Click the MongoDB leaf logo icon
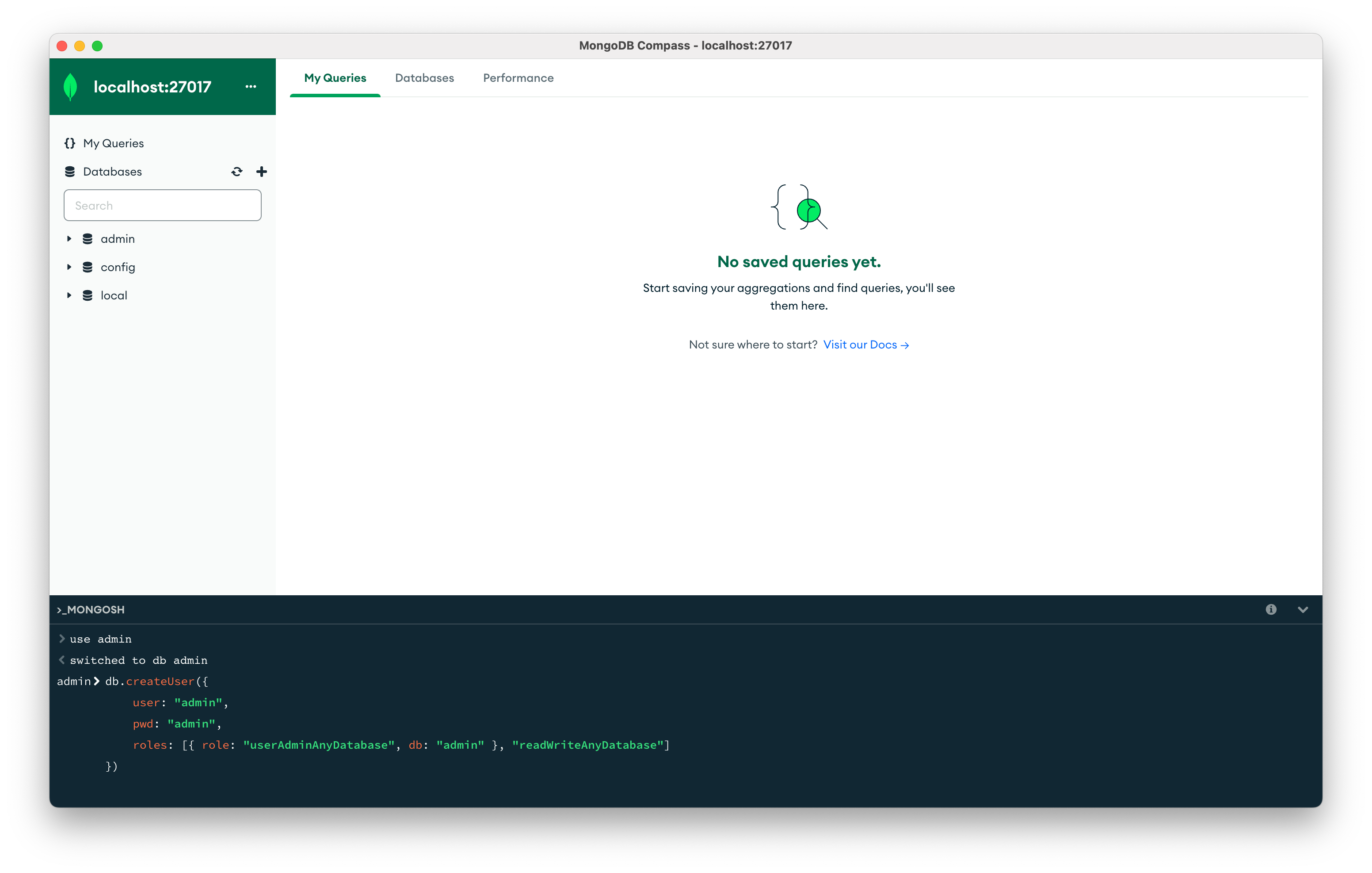 pyautogui.click(x=70, y=87)
